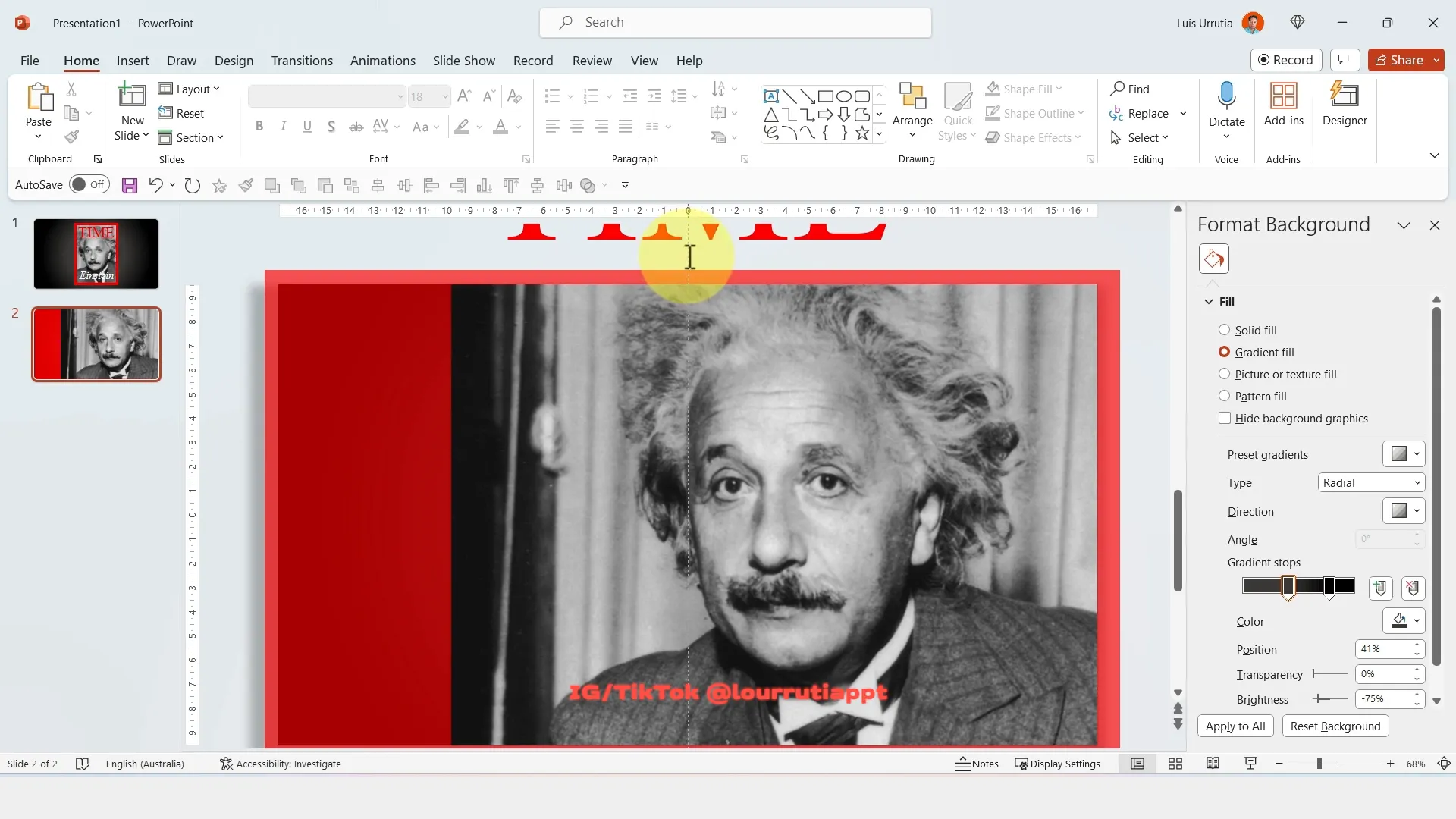Screen dimensions: 1456x819
Task: Switch to Normal view icon
Action: (x=1137, y=764)
